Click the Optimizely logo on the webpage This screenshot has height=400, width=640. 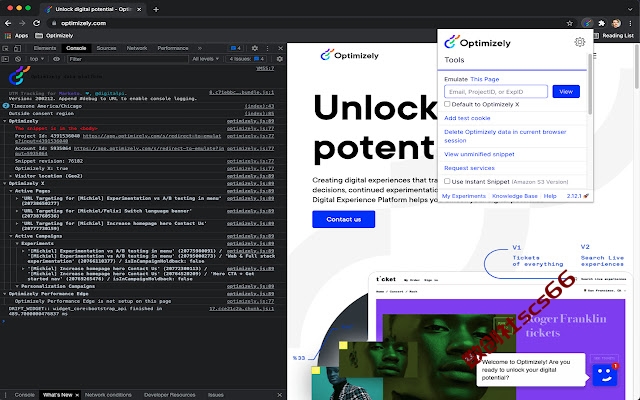point(350,55)
